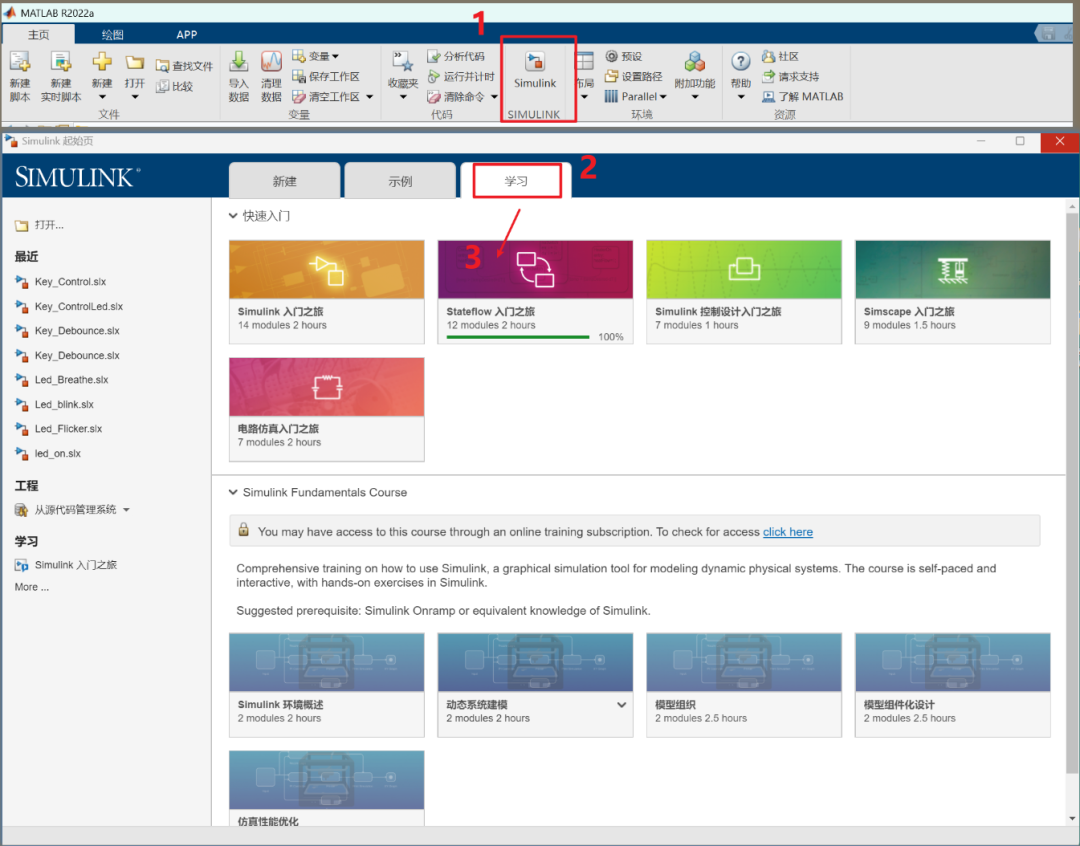Click Learn MATLAB (了解 MATLAB)
Viewport: 1080px width, 846px height.
click(802, 96)
